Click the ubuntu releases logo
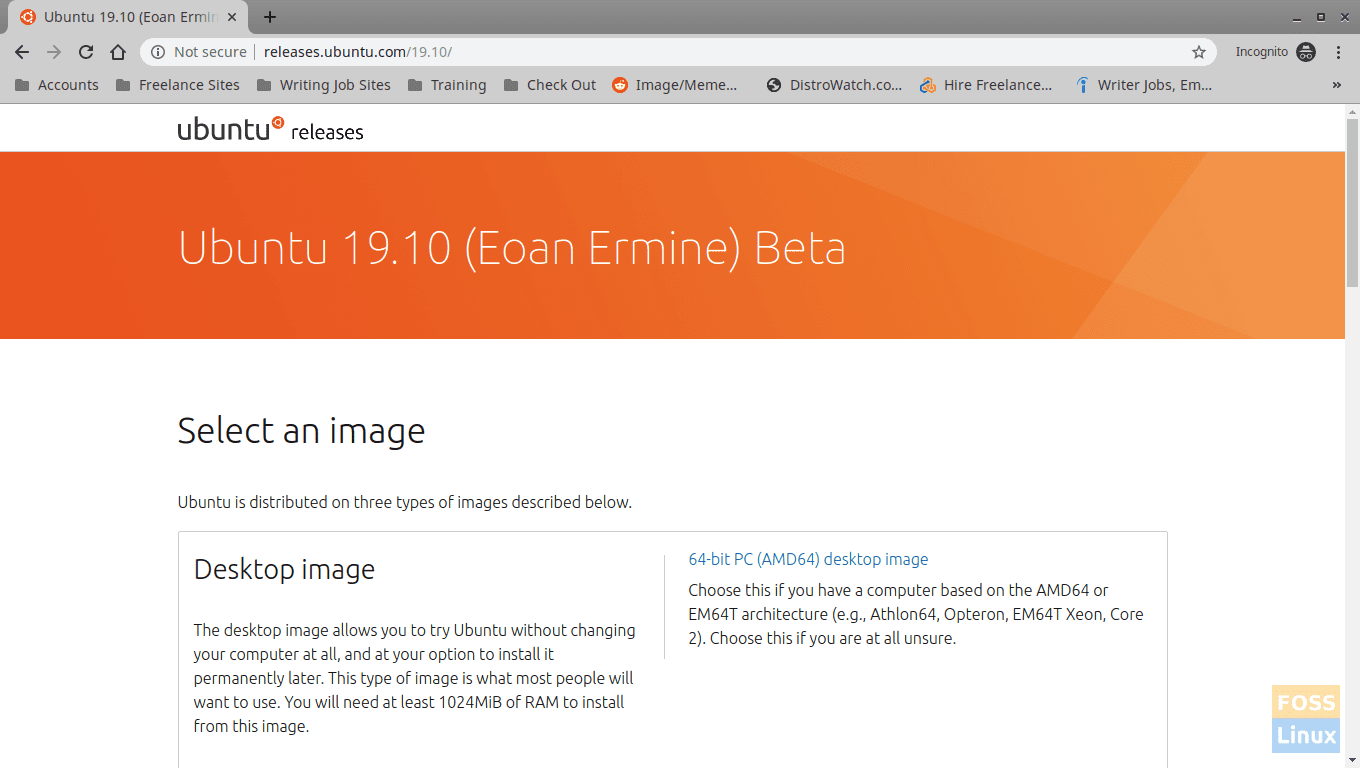Viewport: 1360px width, 768px height. click(270, 129)
